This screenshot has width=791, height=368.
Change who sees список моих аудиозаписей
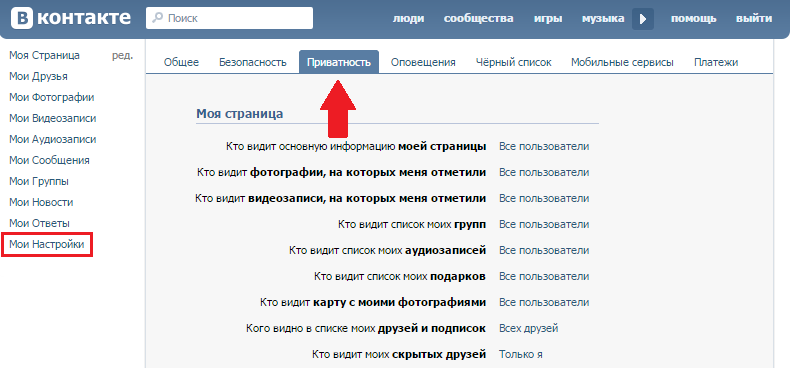[544, 250]
